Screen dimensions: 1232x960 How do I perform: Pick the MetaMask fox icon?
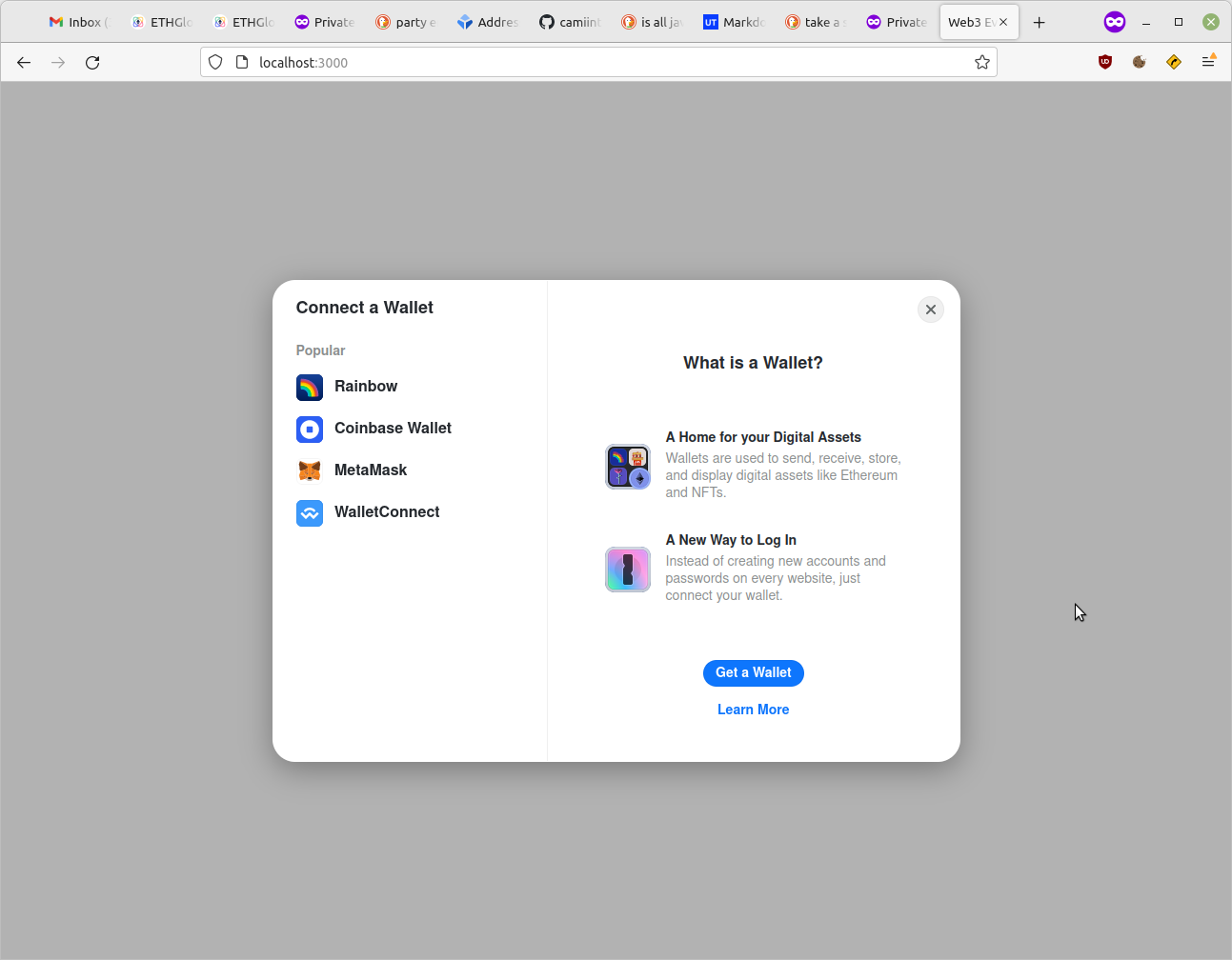point(310,470)
